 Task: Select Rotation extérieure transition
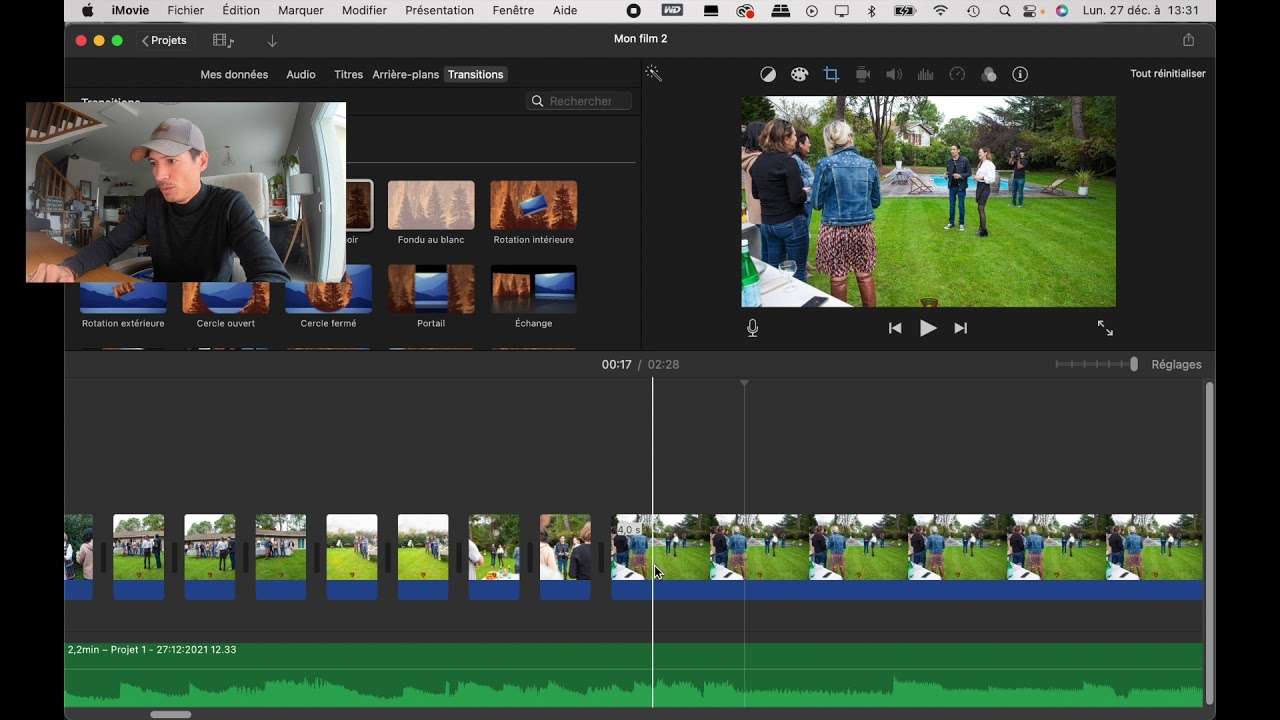click(x=123, y=298)
